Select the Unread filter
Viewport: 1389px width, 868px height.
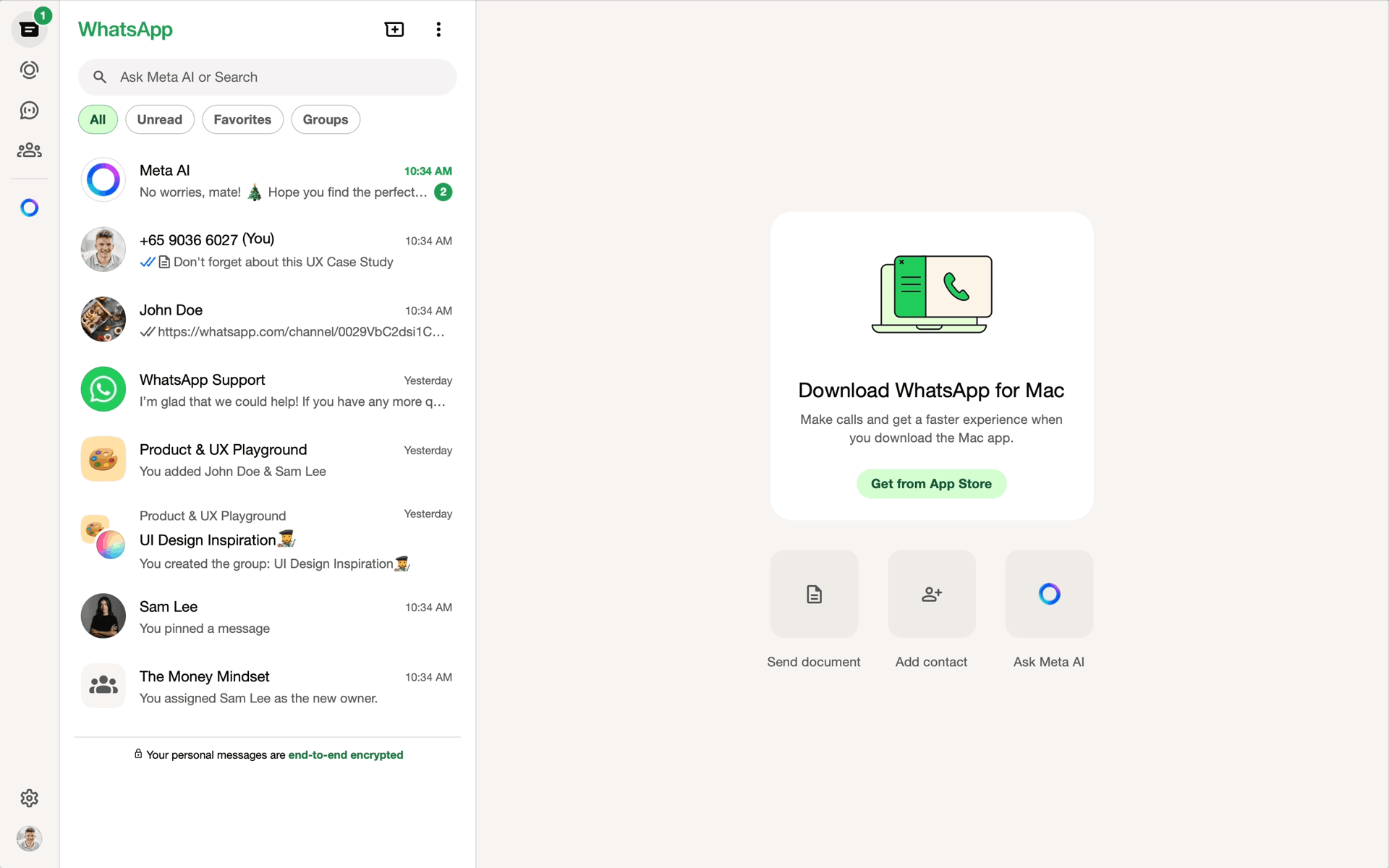[160, 119]
